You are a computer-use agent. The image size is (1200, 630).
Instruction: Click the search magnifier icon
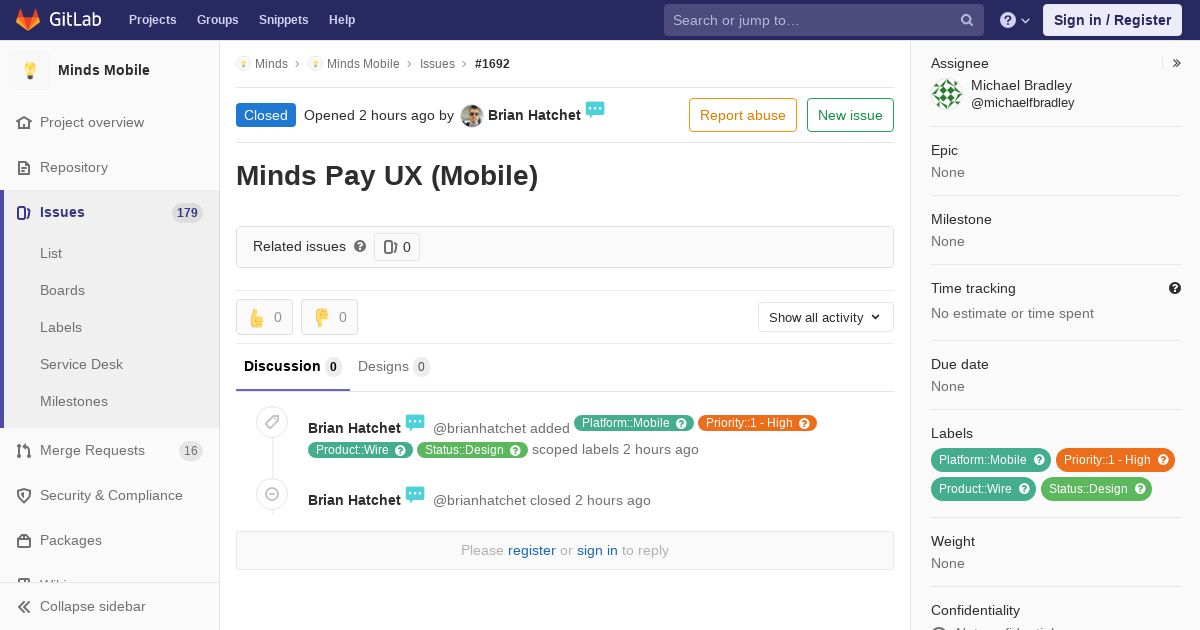click(x=967, y=20)
